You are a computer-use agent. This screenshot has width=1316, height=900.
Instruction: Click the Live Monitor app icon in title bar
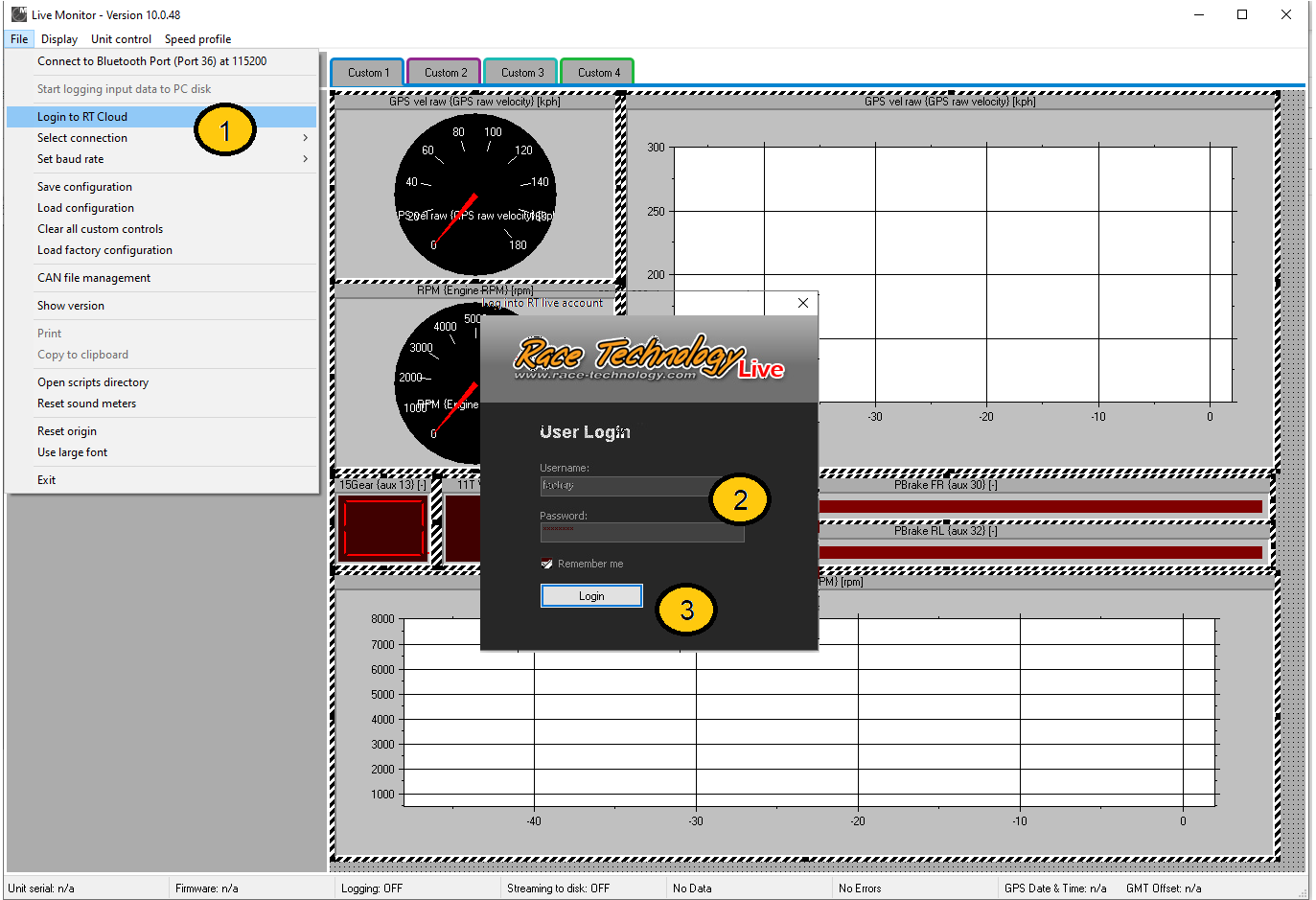point(18,14)
